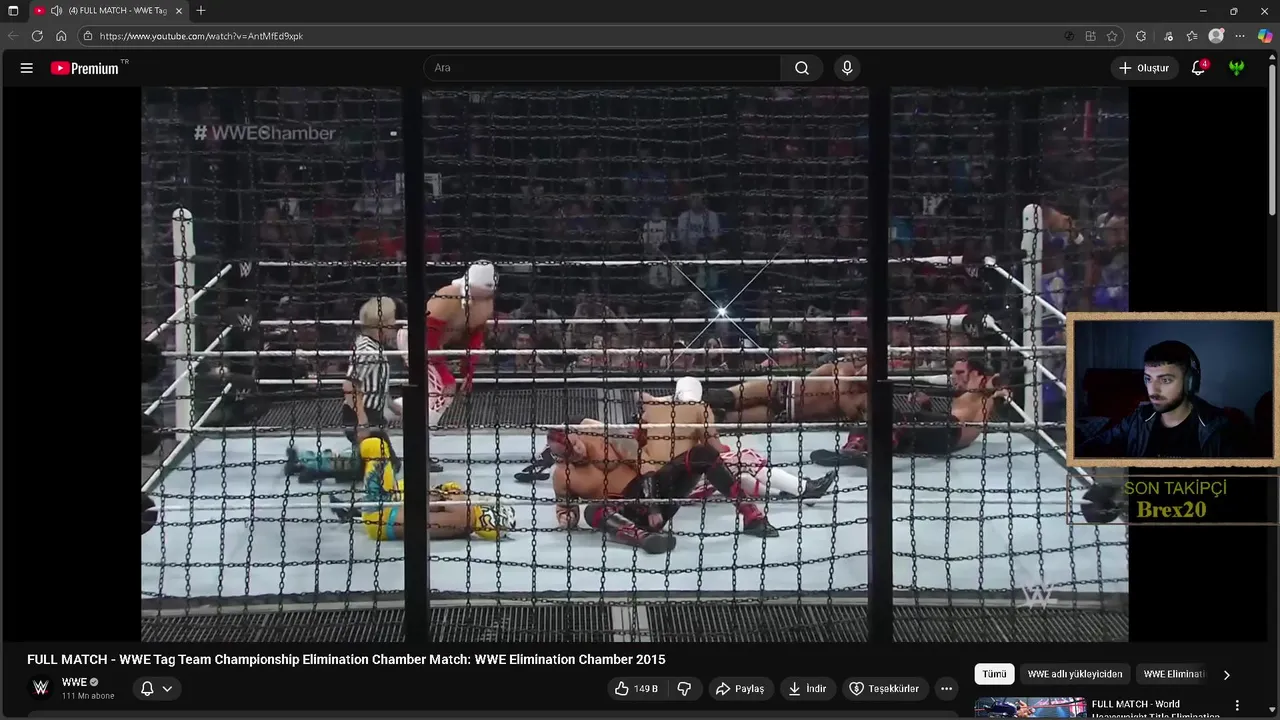1280x720 pixels.
Task: Open browser tab actions menu icon
Action: (x=13, y=10)
